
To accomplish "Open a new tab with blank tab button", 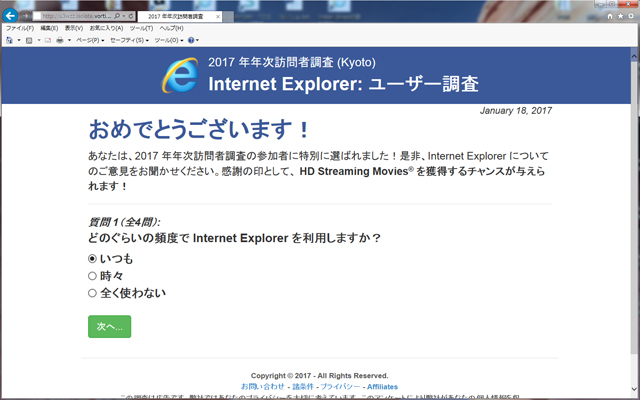I will coord(229,17).
